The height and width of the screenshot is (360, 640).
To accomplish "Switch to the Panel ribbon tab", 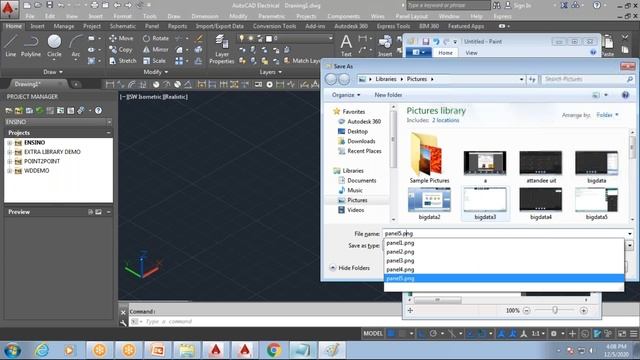I will pos(152,26).
